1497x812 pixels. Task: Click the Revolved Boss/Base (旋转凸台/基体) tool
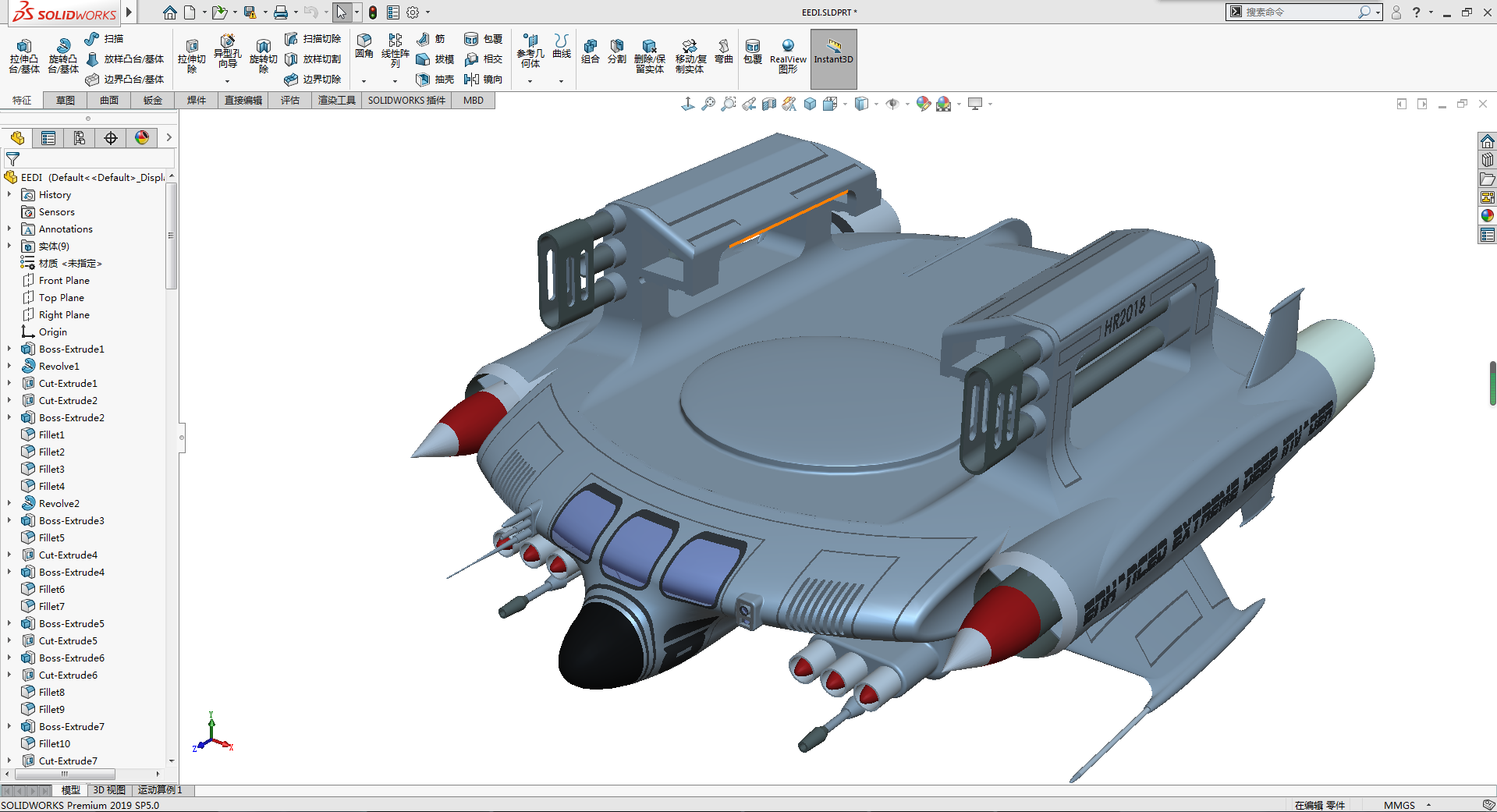click(x=62, y=56)
